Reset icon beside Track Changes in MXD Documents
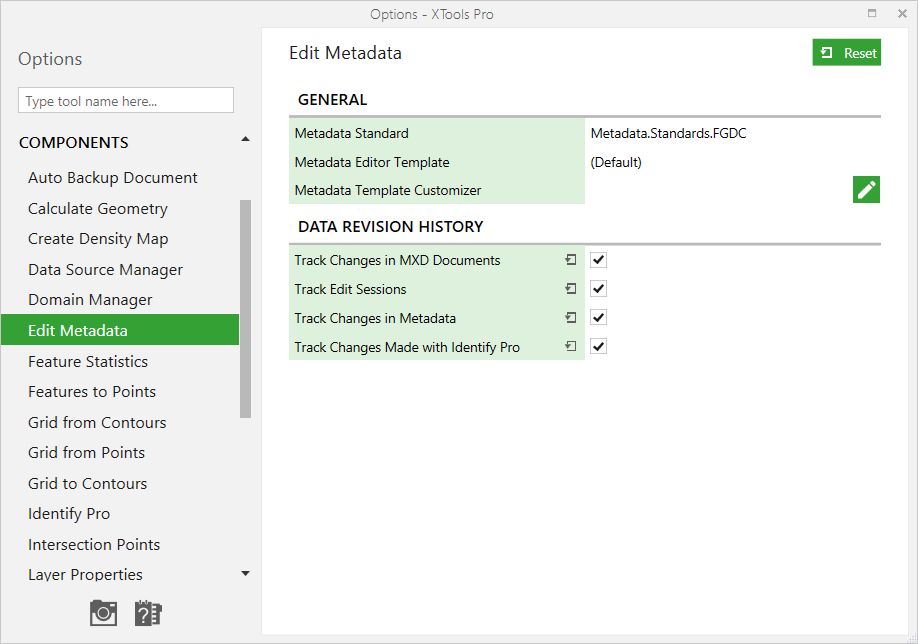The height and width of the screenshot is (644, 918). coord(571,259)
